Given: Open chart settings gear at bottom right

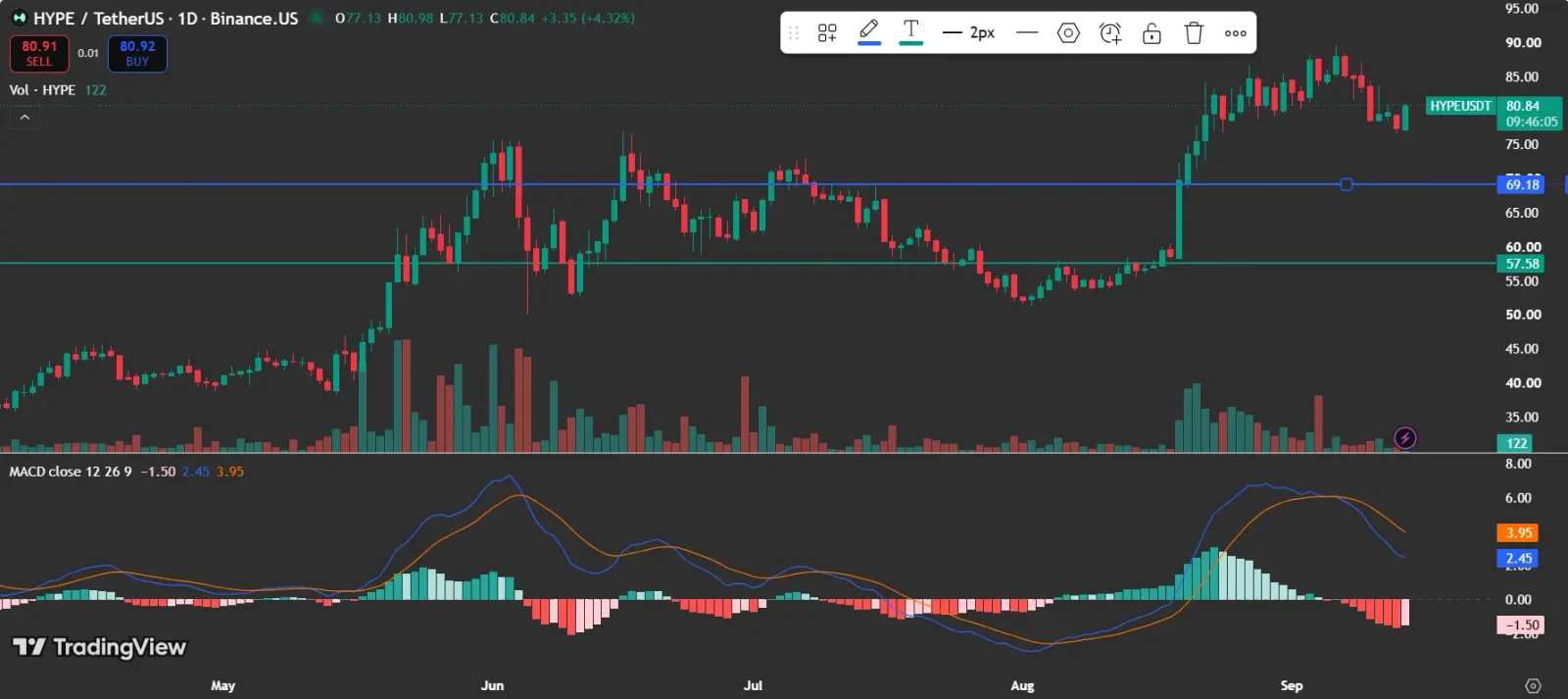Looking at the screenshot, I should point(1534,686).
